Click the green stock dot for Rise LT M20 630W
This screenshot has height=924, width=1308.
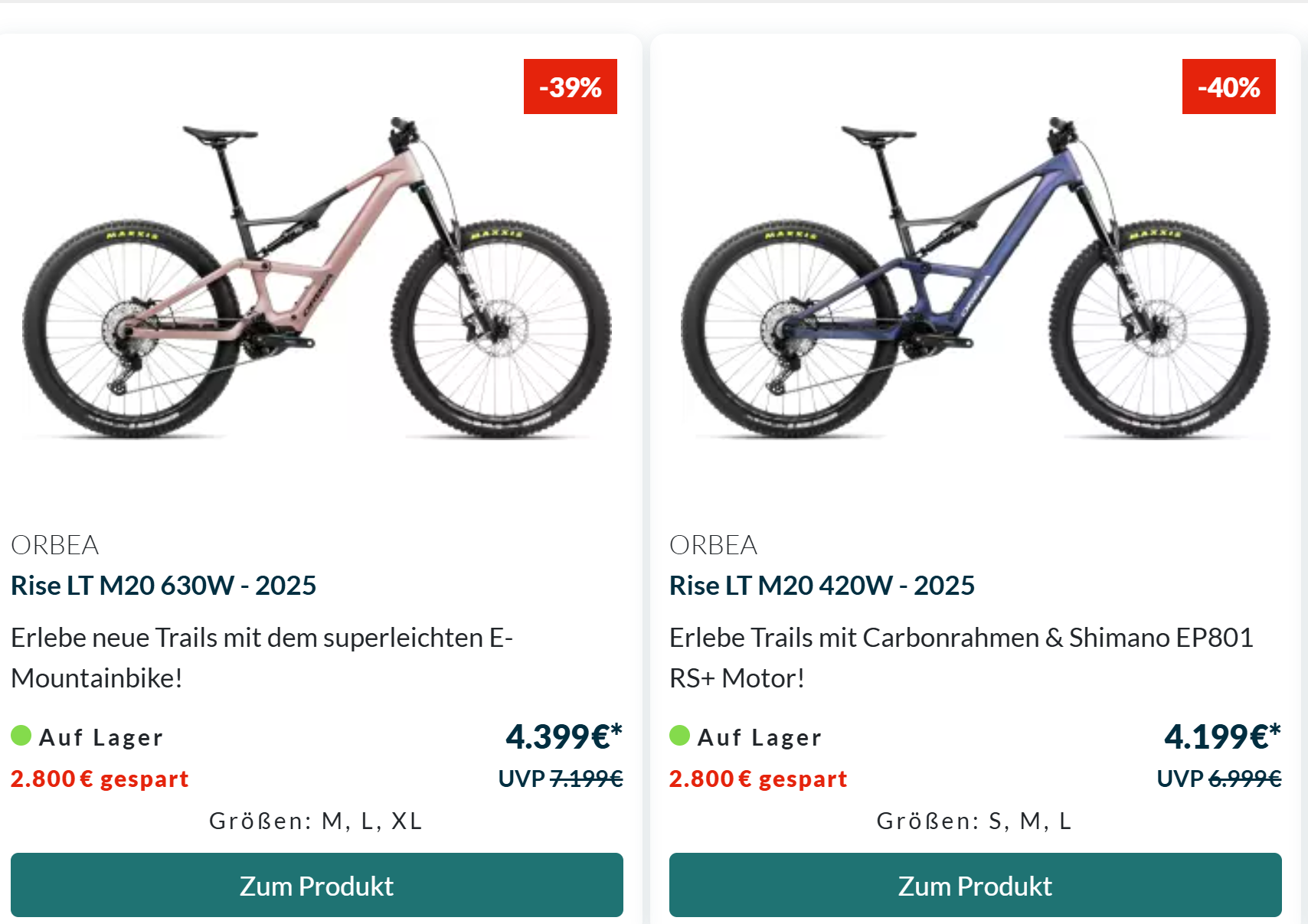21,736
